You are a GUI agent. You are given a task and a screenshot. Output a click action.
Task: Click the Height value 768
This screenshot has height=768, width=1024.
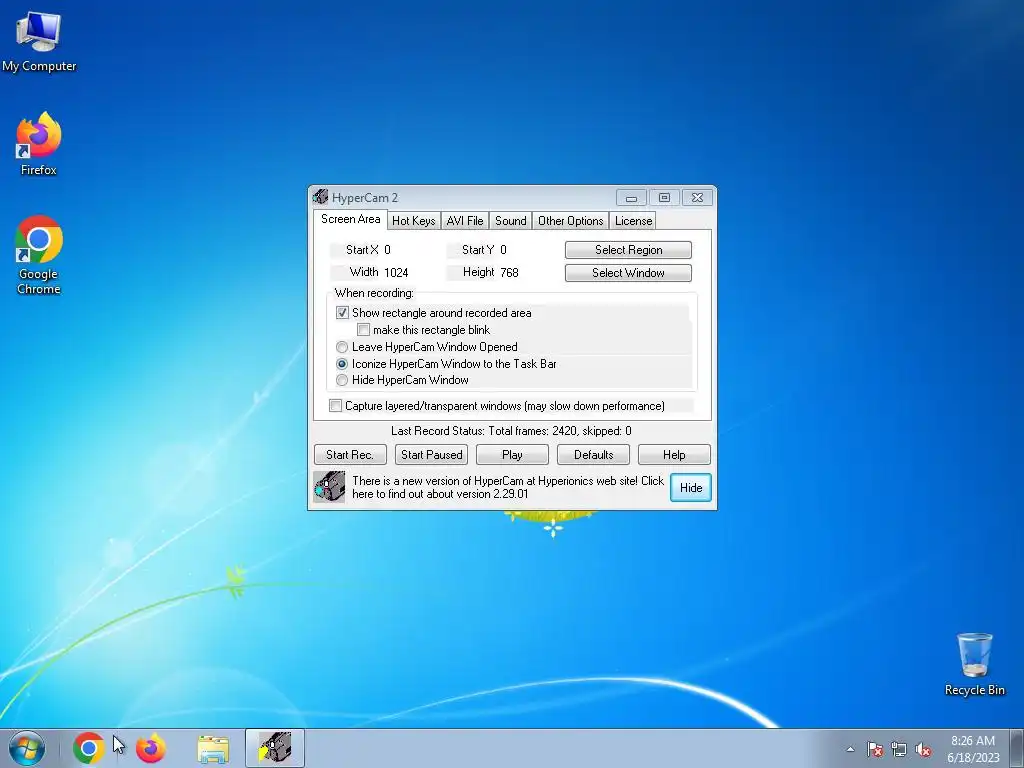509,272
